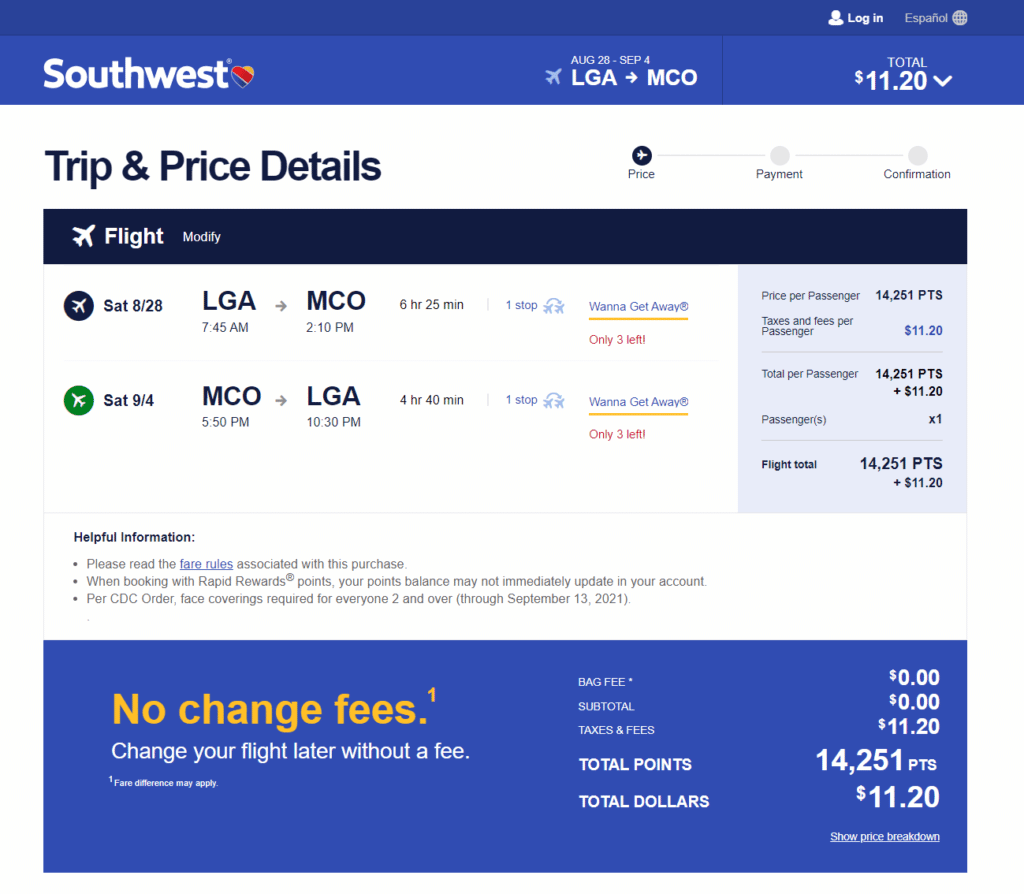Click Wanna Get Away for the 8/28 flight
The image size is (1024, 894).
(638, 306)
